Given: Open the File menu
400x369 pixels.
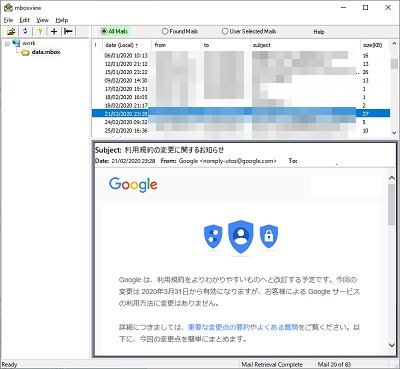Looking at the screenshot, I should click(x=8, y=20).
